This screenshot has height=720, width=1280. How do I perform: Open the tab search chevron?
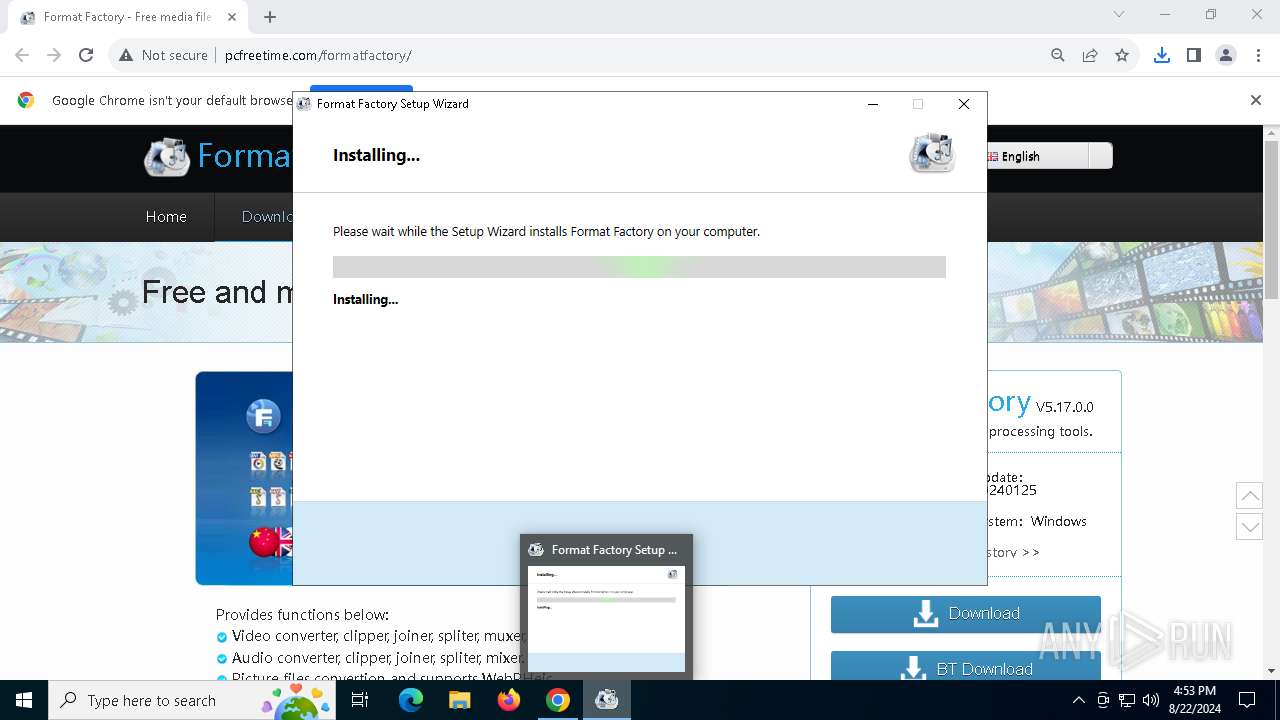click(1119, 14)
